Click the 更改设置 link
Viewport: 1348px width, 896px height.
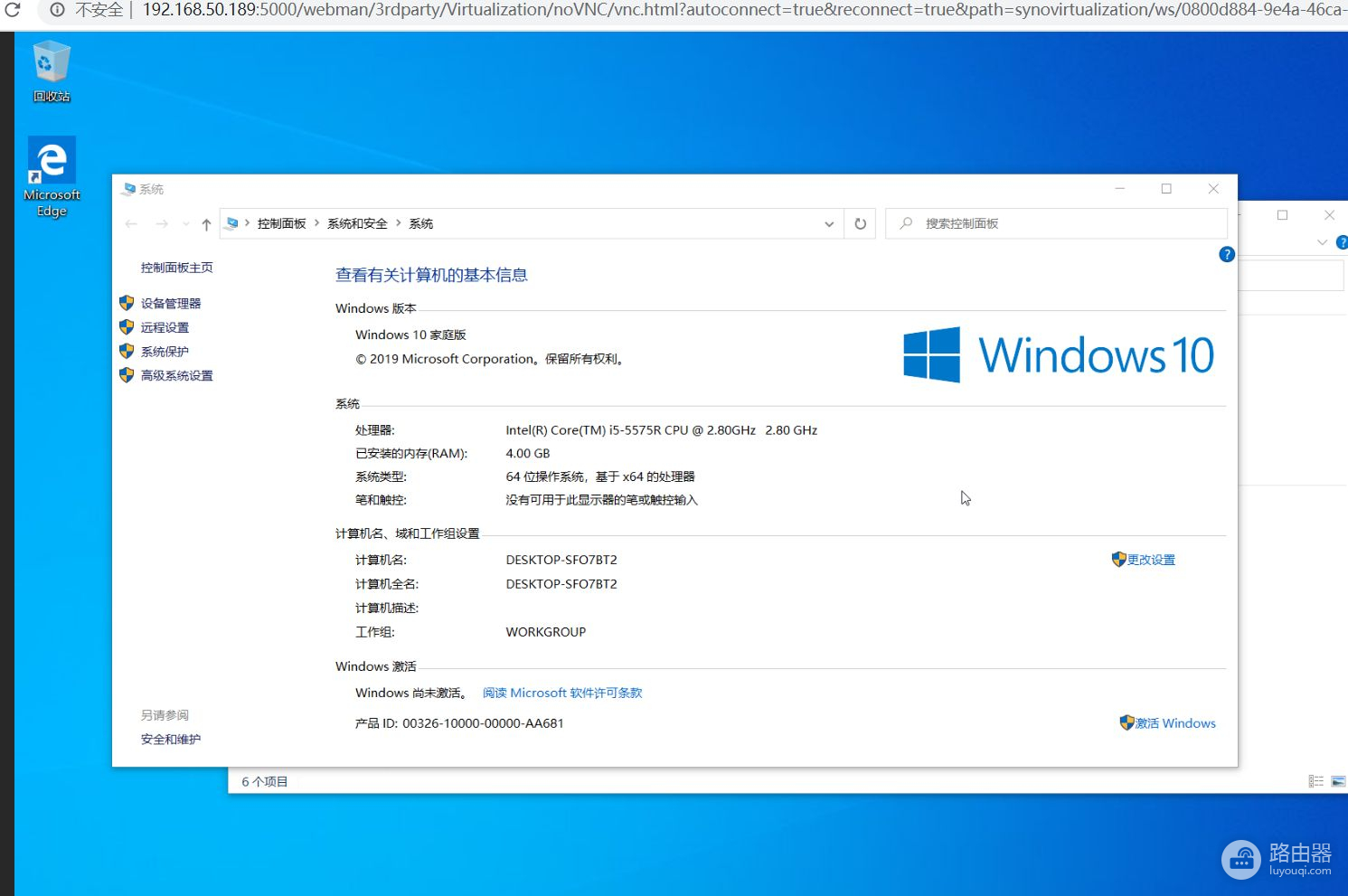coord(1150,560)
